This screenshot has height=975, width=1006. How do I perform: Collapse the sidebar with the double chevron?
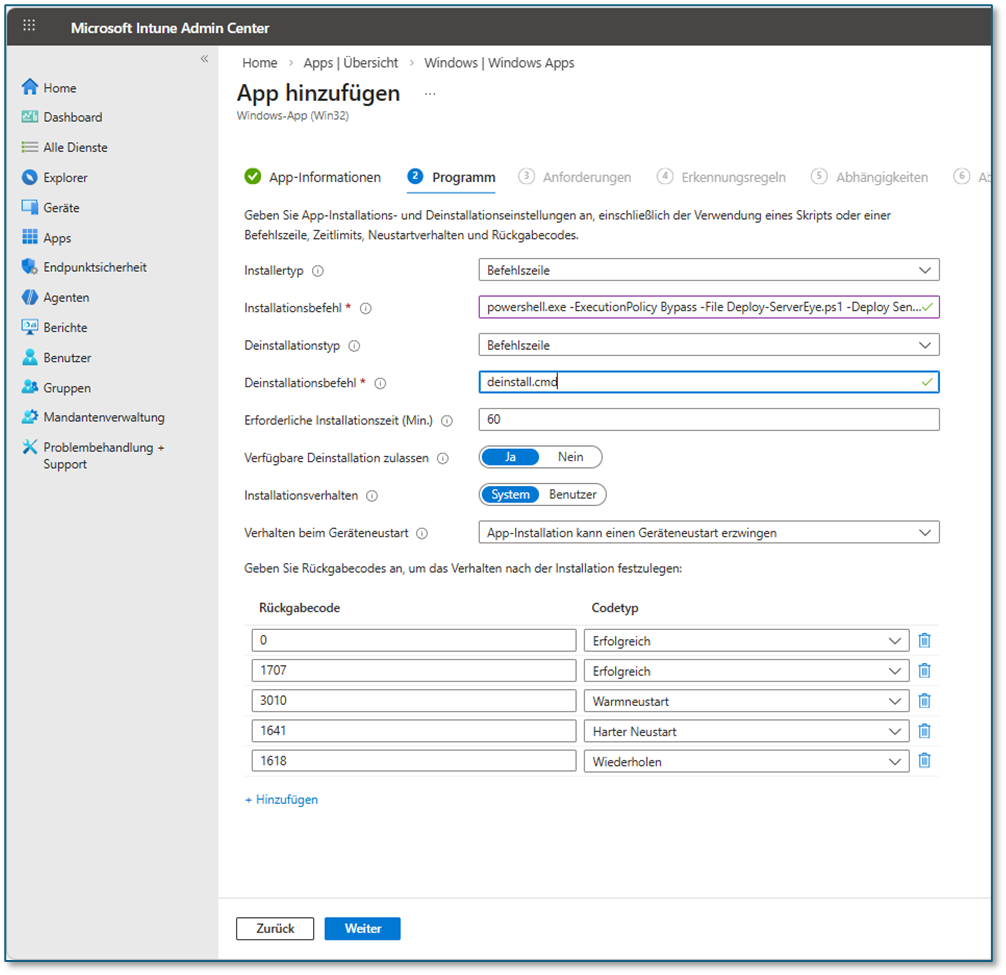[204, 59]
